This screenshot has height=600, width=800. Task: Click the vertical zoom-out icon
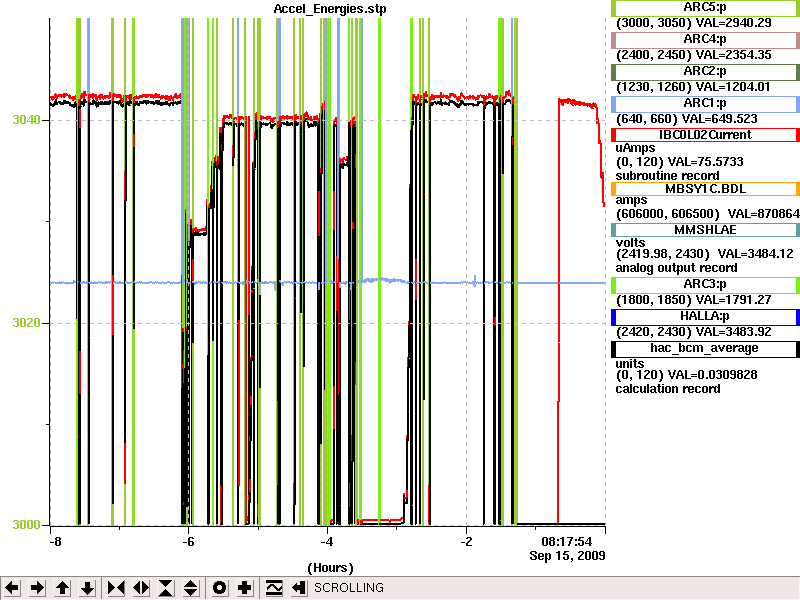tap(191, 588)
